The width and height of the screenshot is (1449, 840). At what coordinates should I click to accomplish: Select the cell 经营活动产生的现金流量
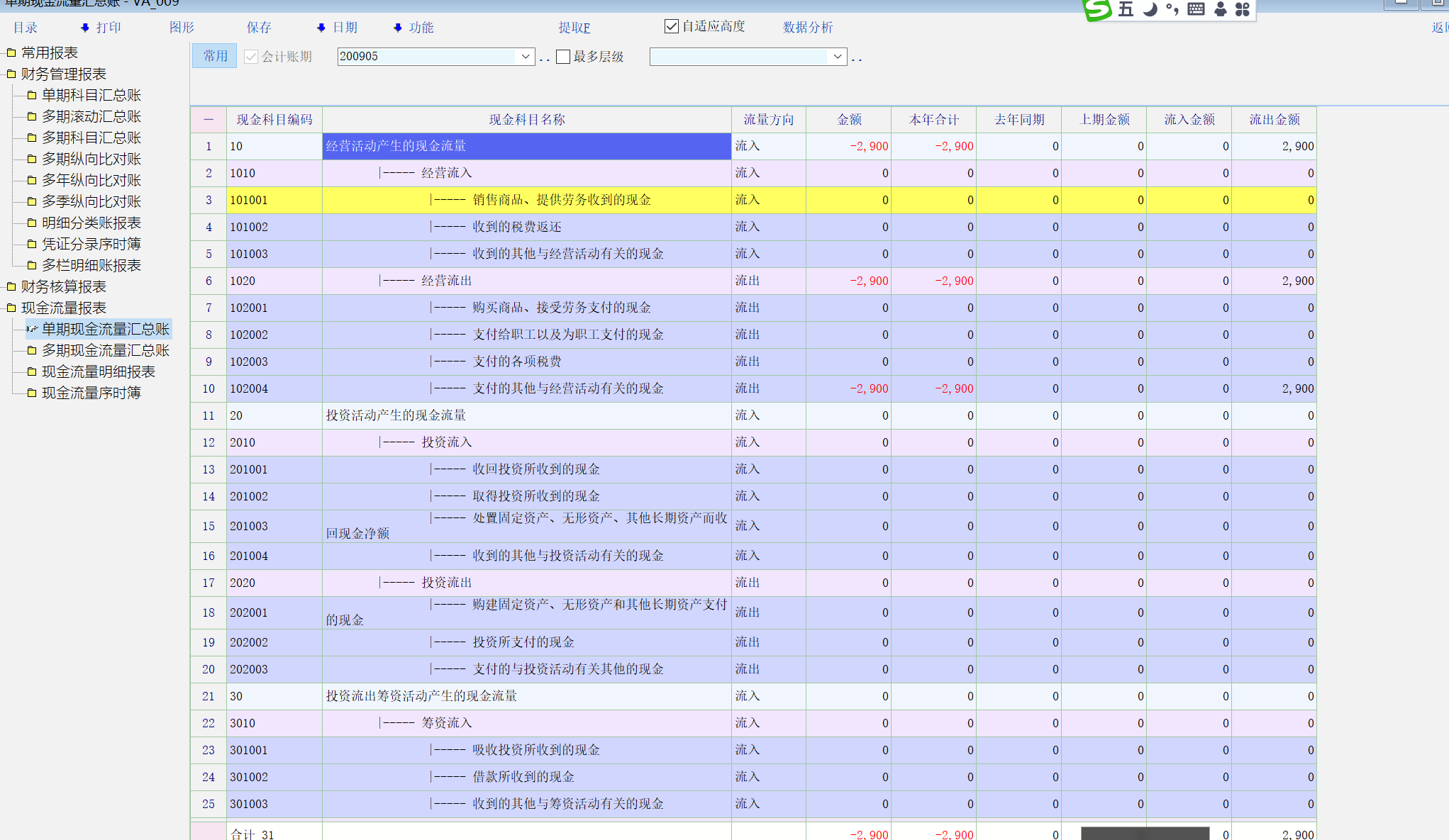tap(527, 146)
